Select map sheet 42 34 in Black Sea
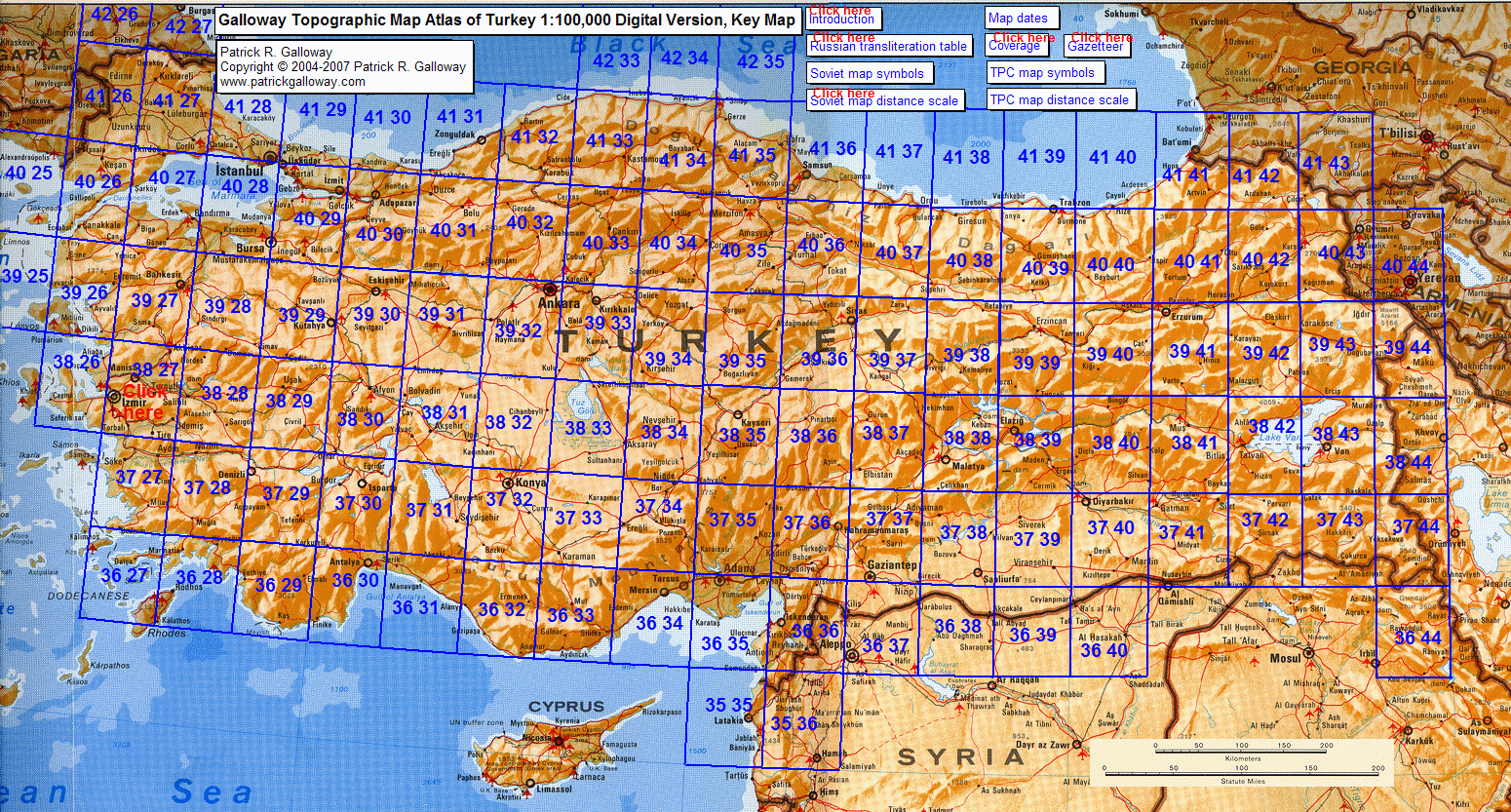Screen dimensions: 1511x812 pos(684,58)
